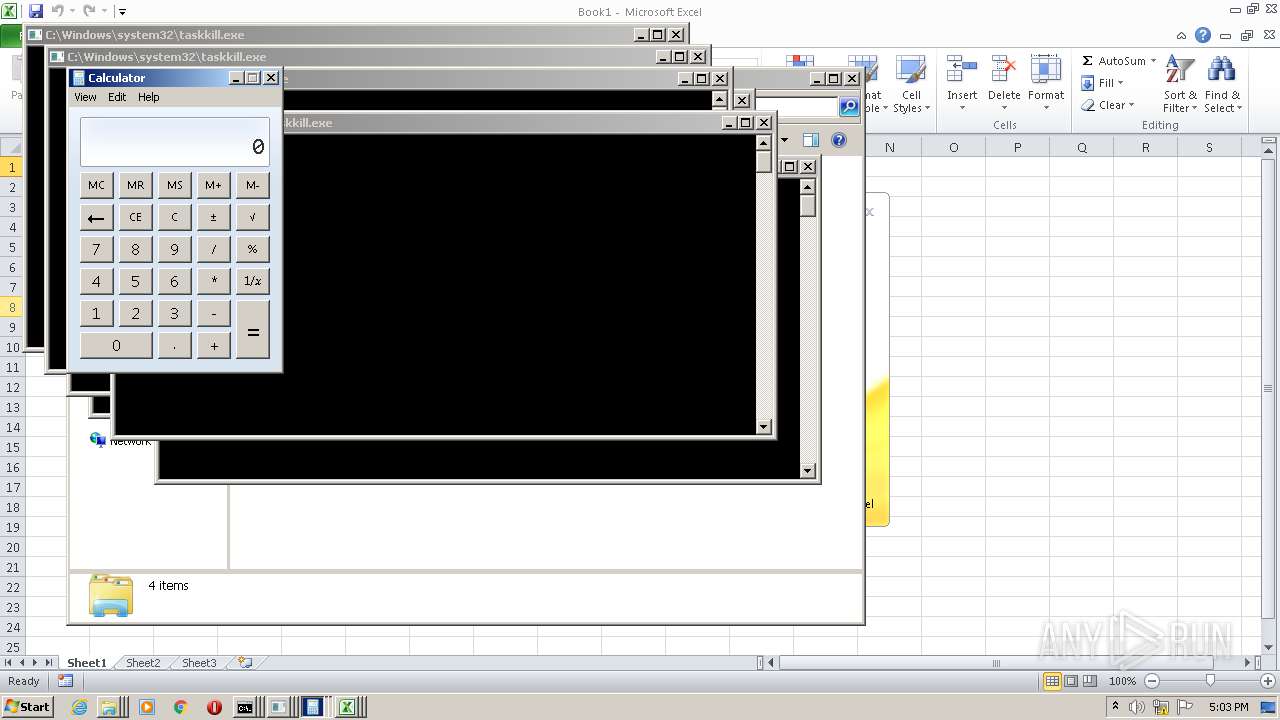Image resolution: width=1280 pixels, height=720 pixels.
Task: Select column P header in Excel
Action: [1017, 147]
